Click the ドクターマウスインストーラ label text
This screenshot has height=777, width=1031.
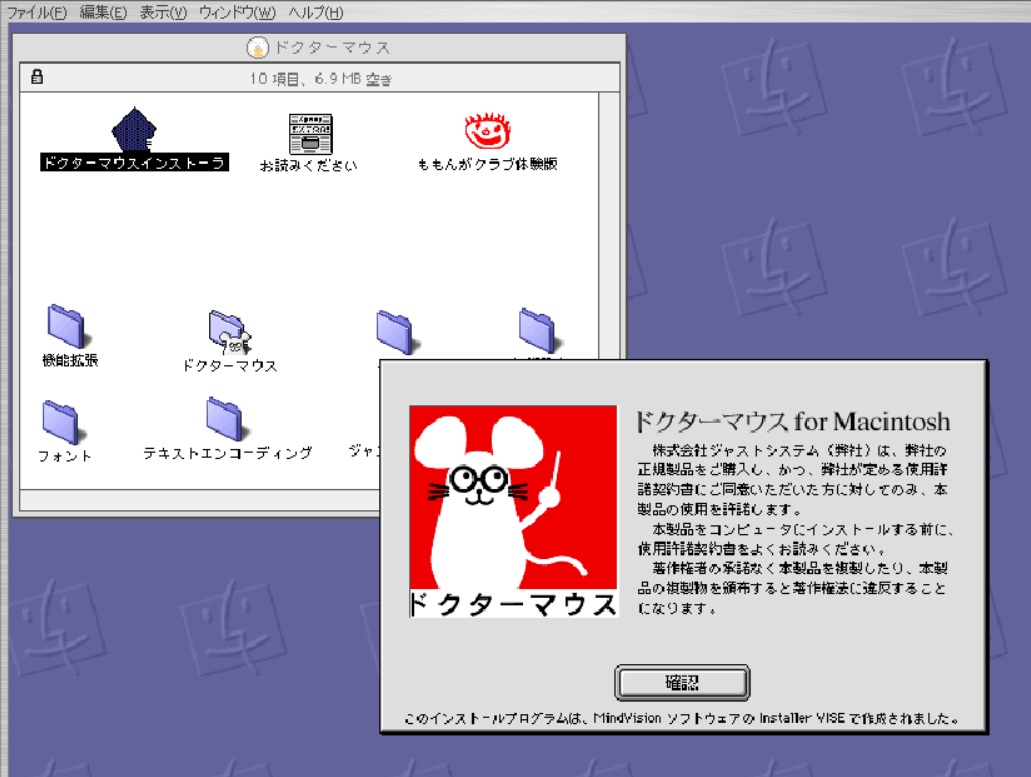(134, 162)
